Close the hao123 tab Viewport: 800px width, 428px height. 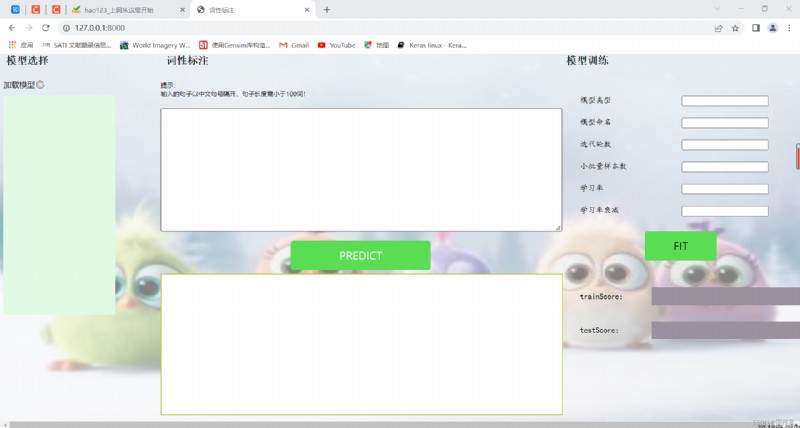pyautogui.click(x=182, y=10)
